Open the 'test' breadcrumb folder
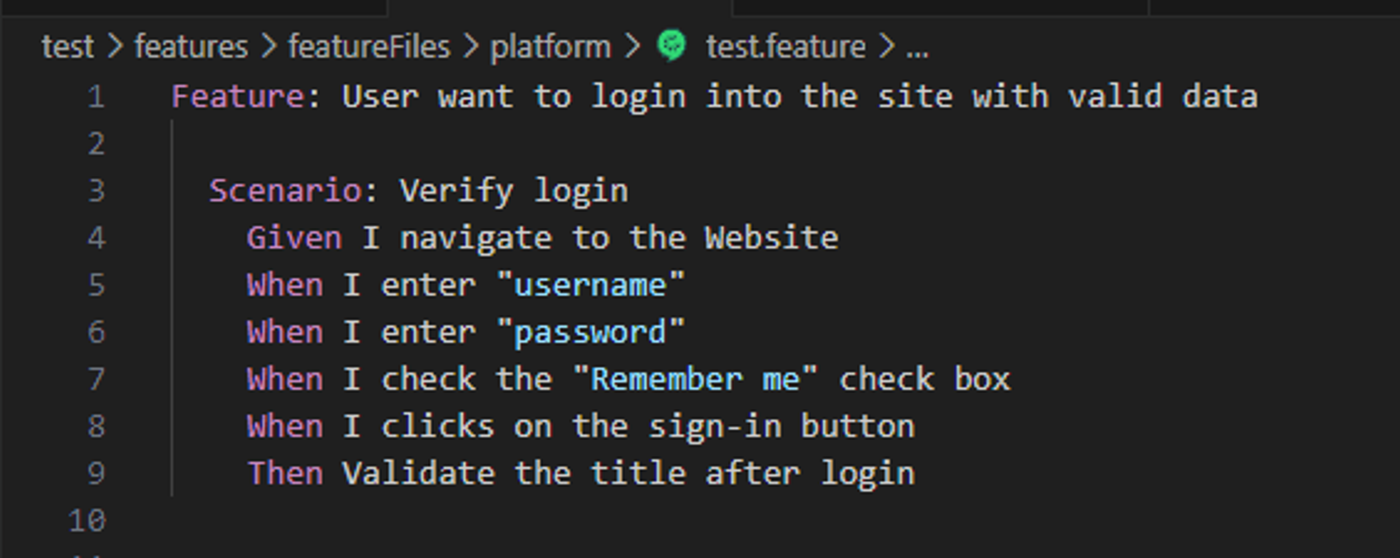The image size is (1400, 558). (x=68, y=46)
